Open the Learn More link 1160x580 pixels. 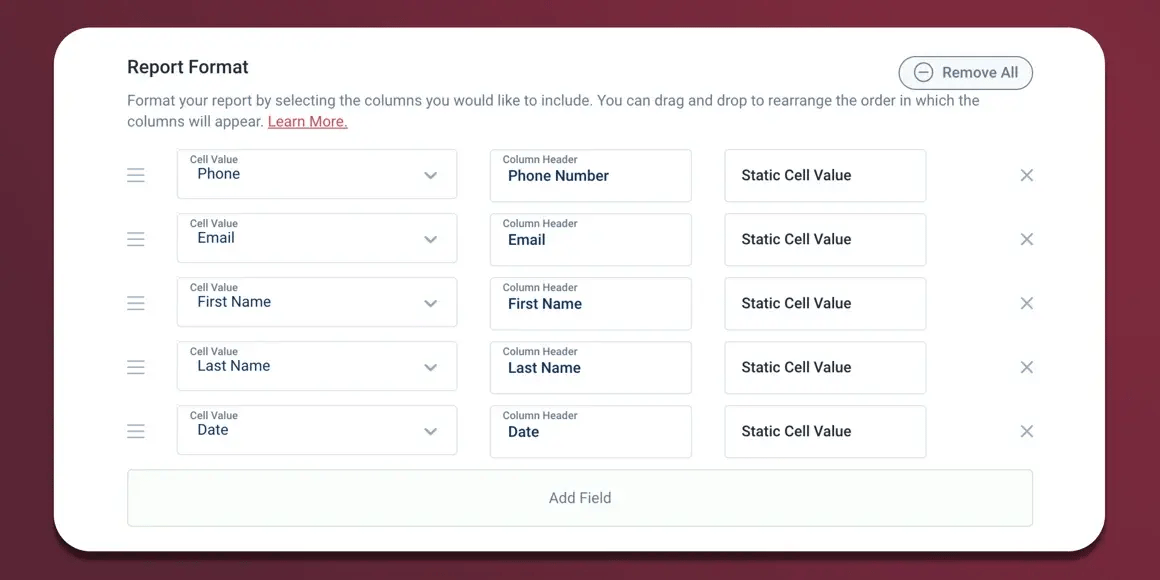tap(308, 121)
